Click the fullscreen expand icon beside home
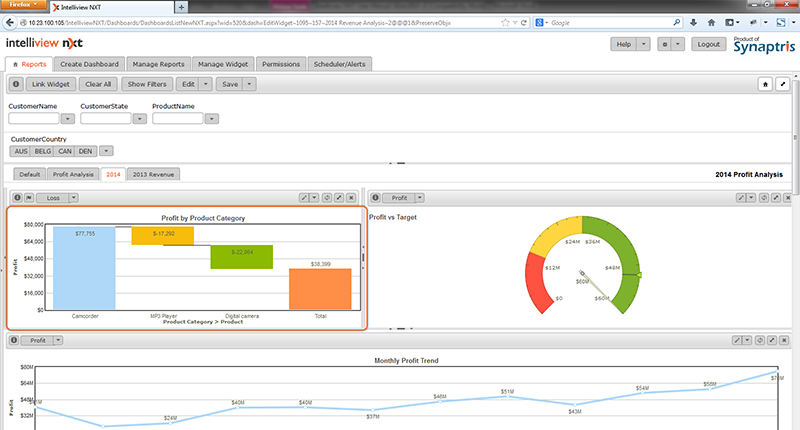This screenshot has height=430, width=800. tap(783, 85)
